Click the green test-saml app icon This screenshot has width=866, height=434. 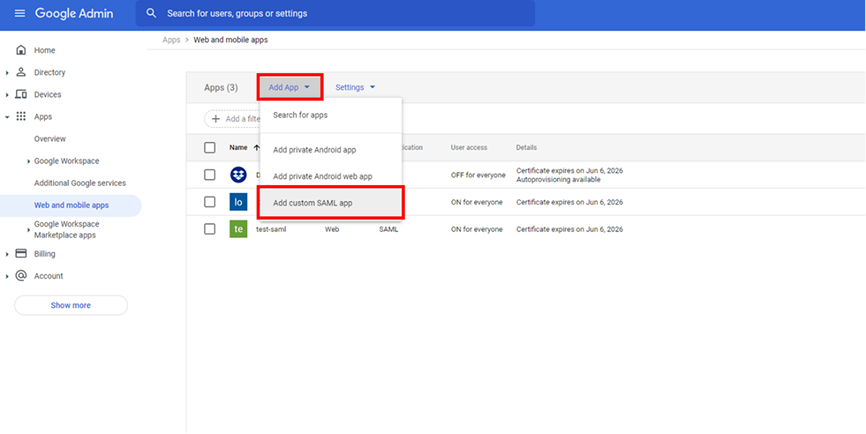238,229
